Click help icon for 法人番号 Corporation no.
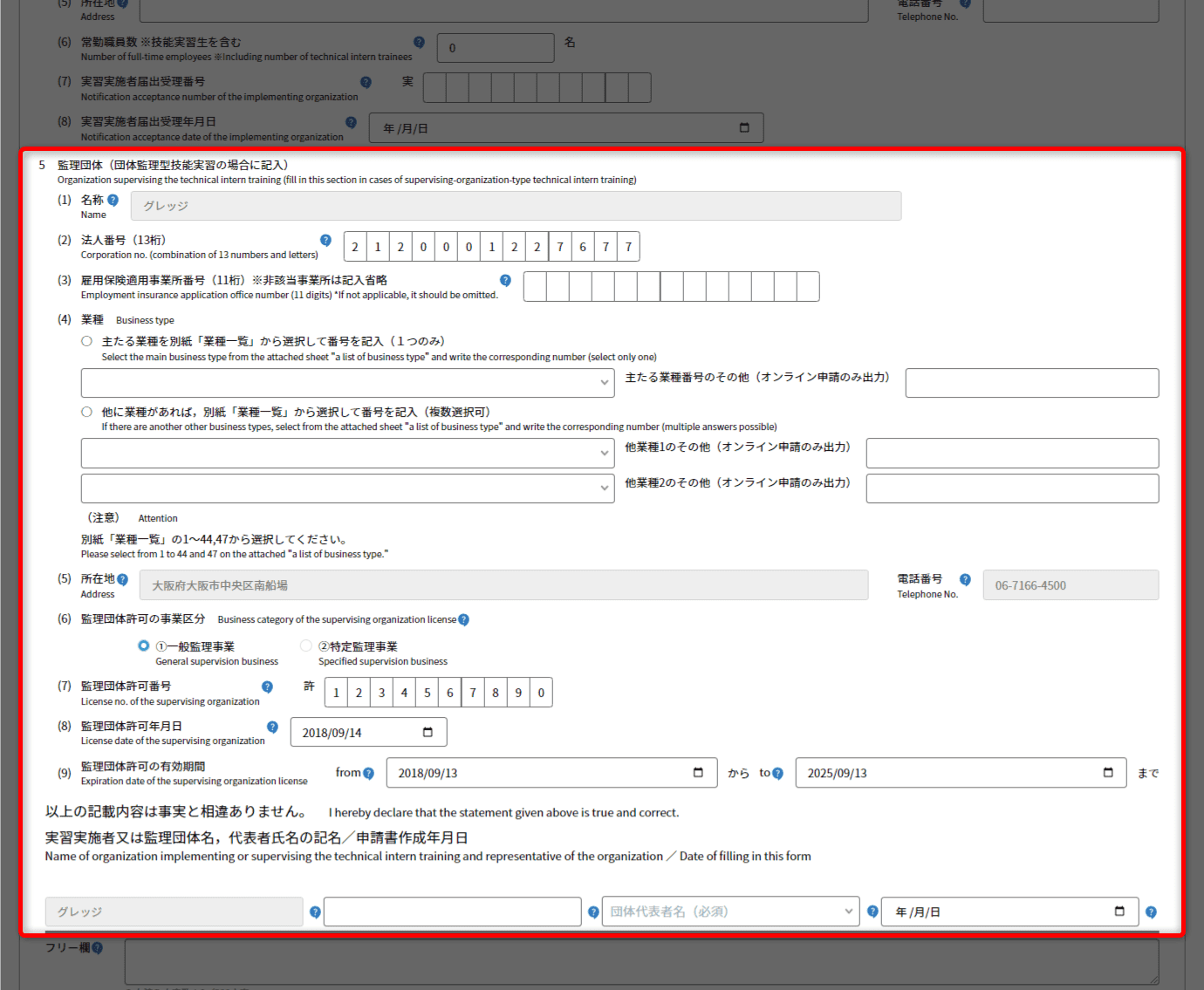 coord(325,240)
